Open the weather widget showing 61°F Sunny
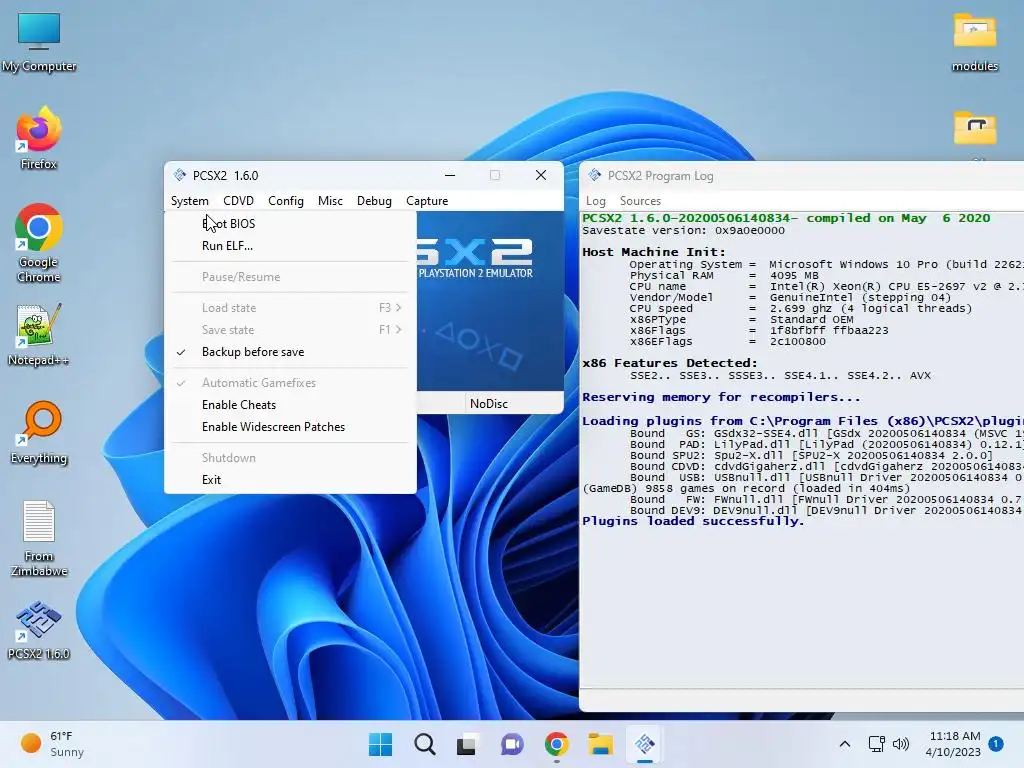1024x768 pixels. (x=52, y=744)
